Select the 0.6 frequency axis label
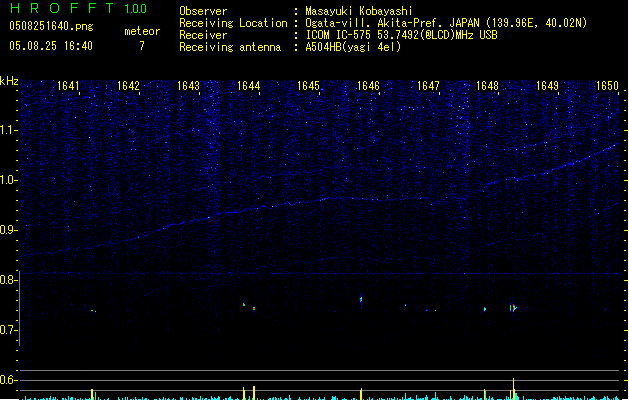629x400 pixels. [x=9, y=380]
